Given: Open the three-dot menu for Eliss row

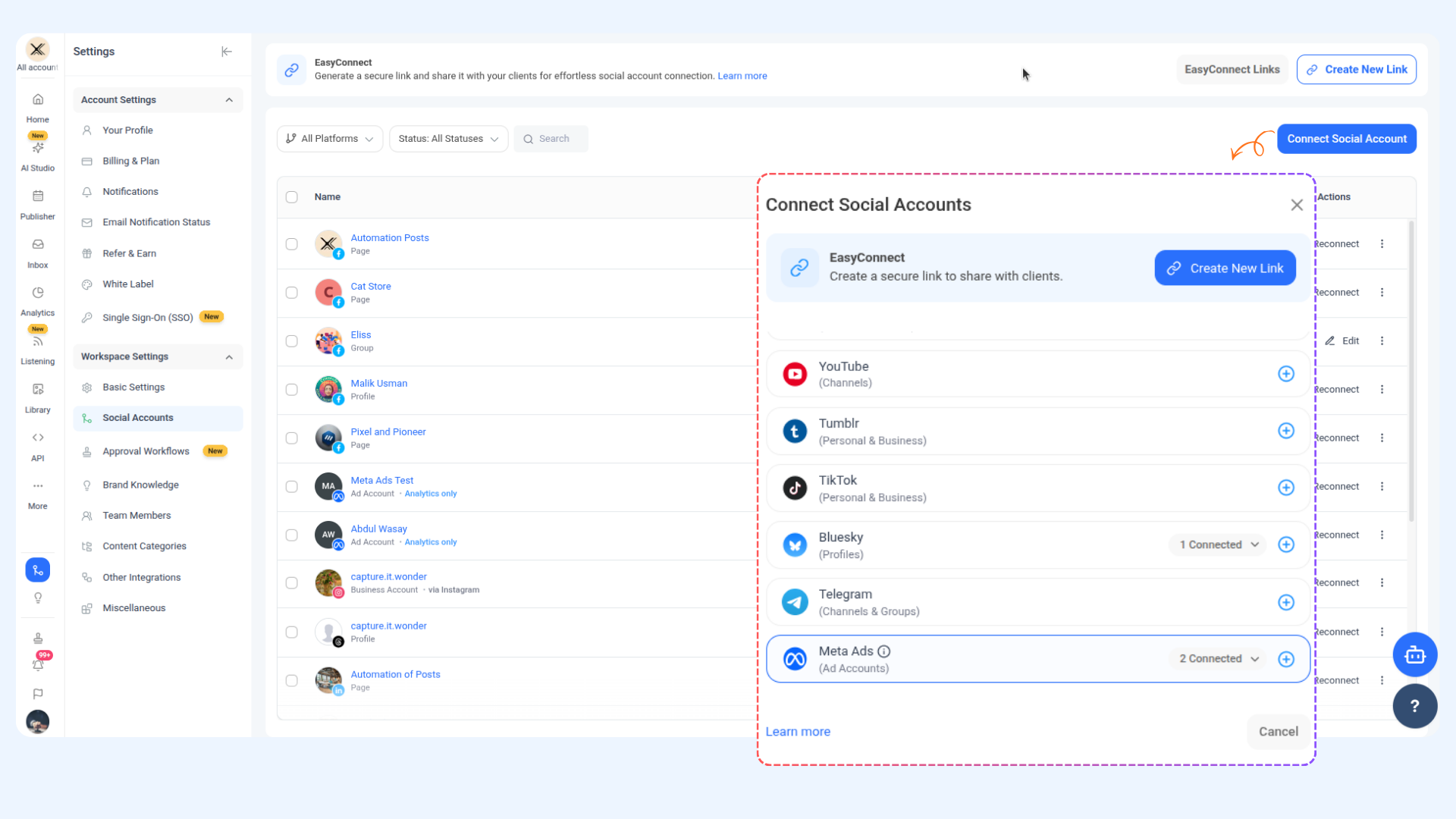Looking at the screenshot, I should [1382, 341].
